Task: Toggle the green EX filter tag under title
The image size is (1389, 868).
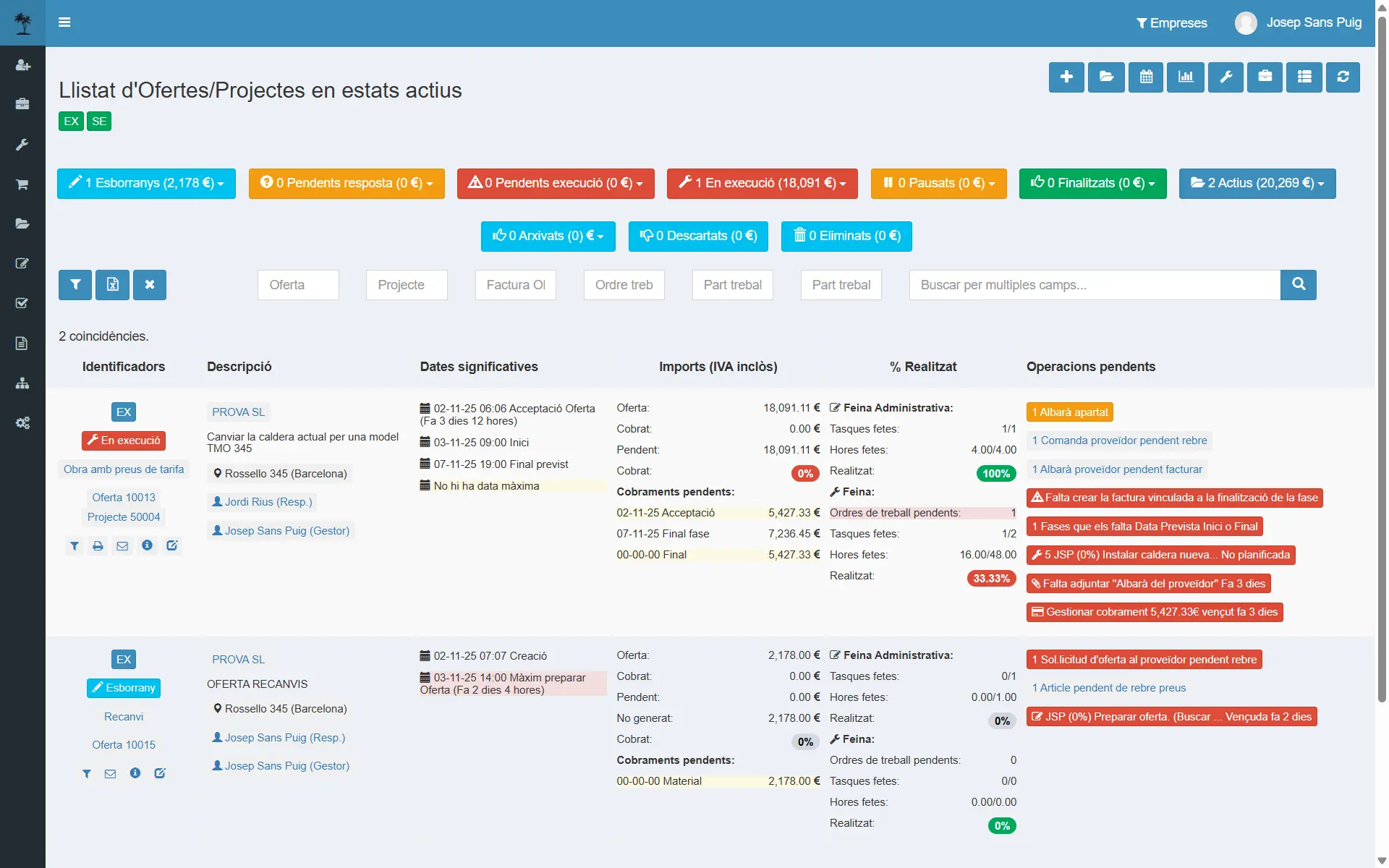Action: [x=71, y=122]
